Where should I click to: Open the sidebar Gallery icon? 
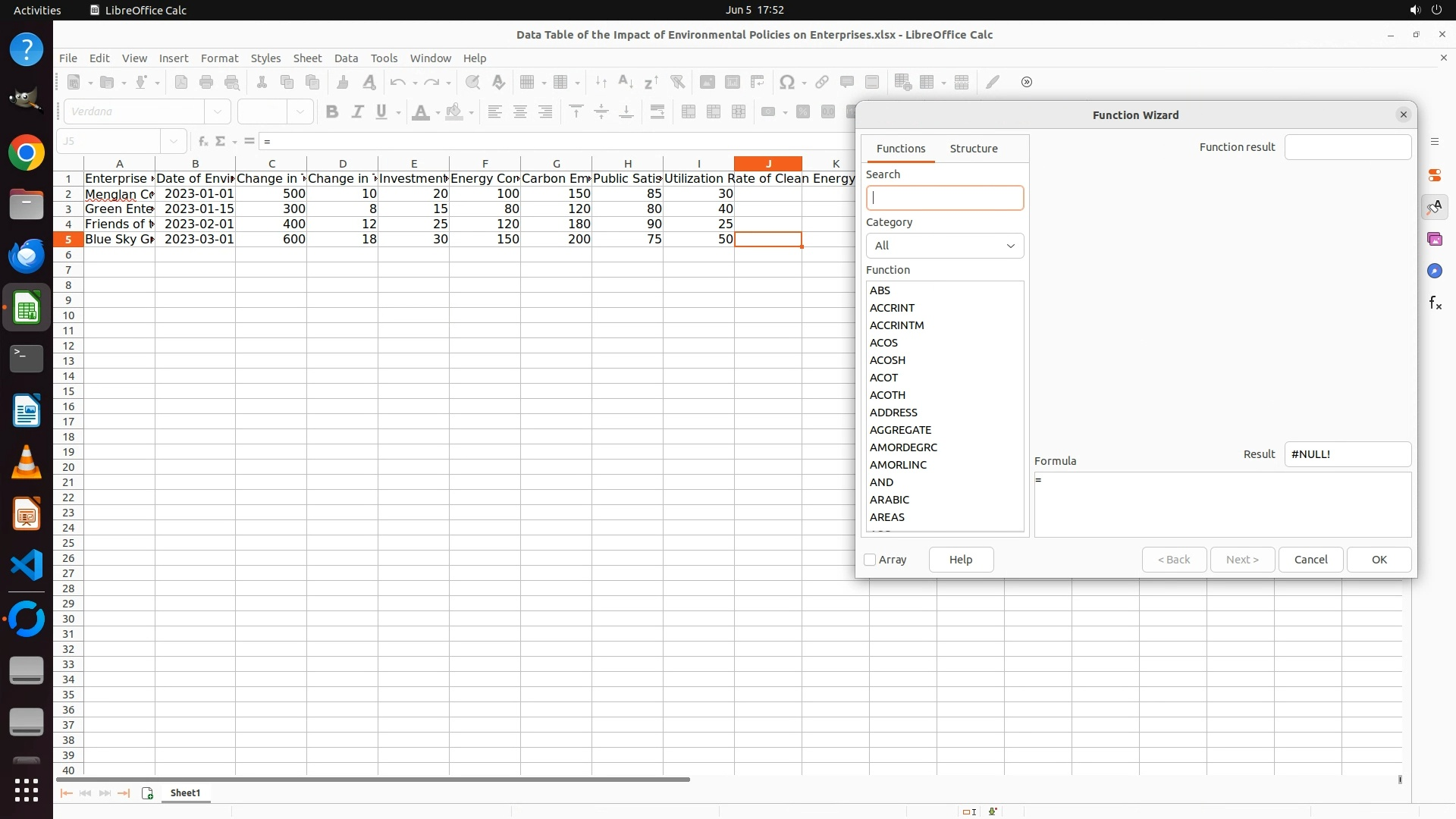[x=1435, y=240]
